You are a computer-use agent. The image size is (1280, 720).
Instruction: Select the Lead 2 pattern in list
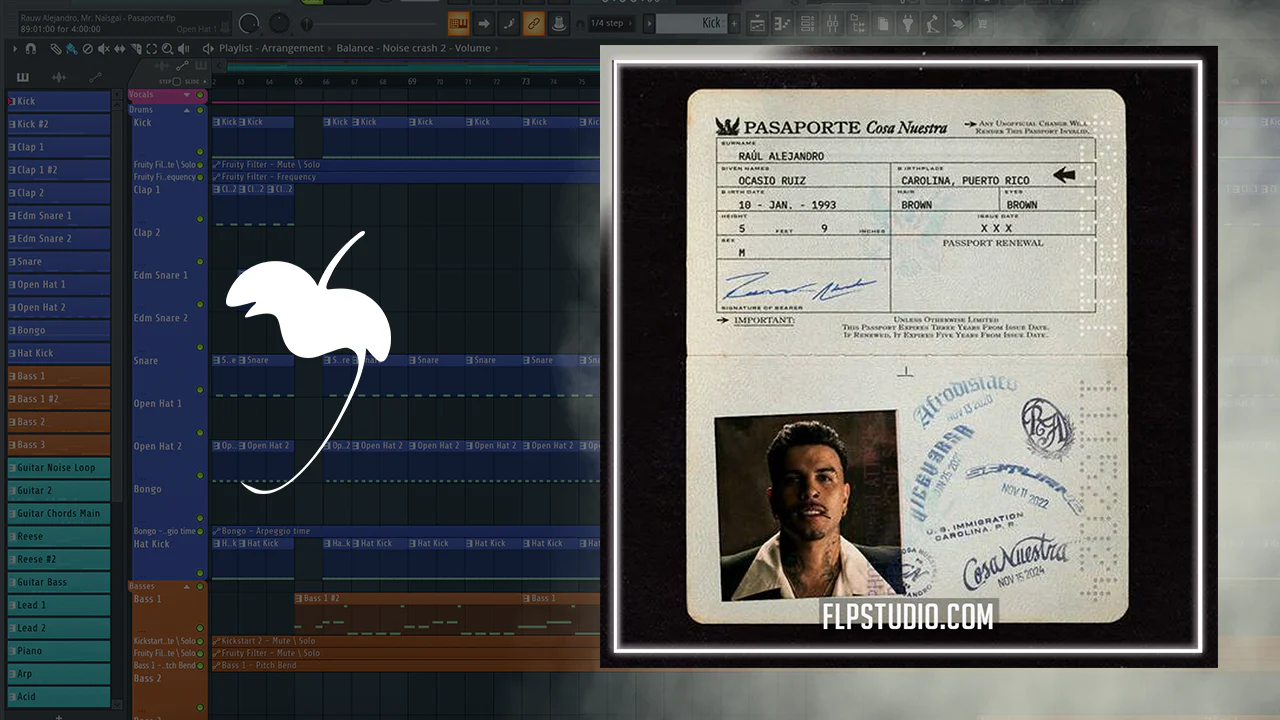59,628
